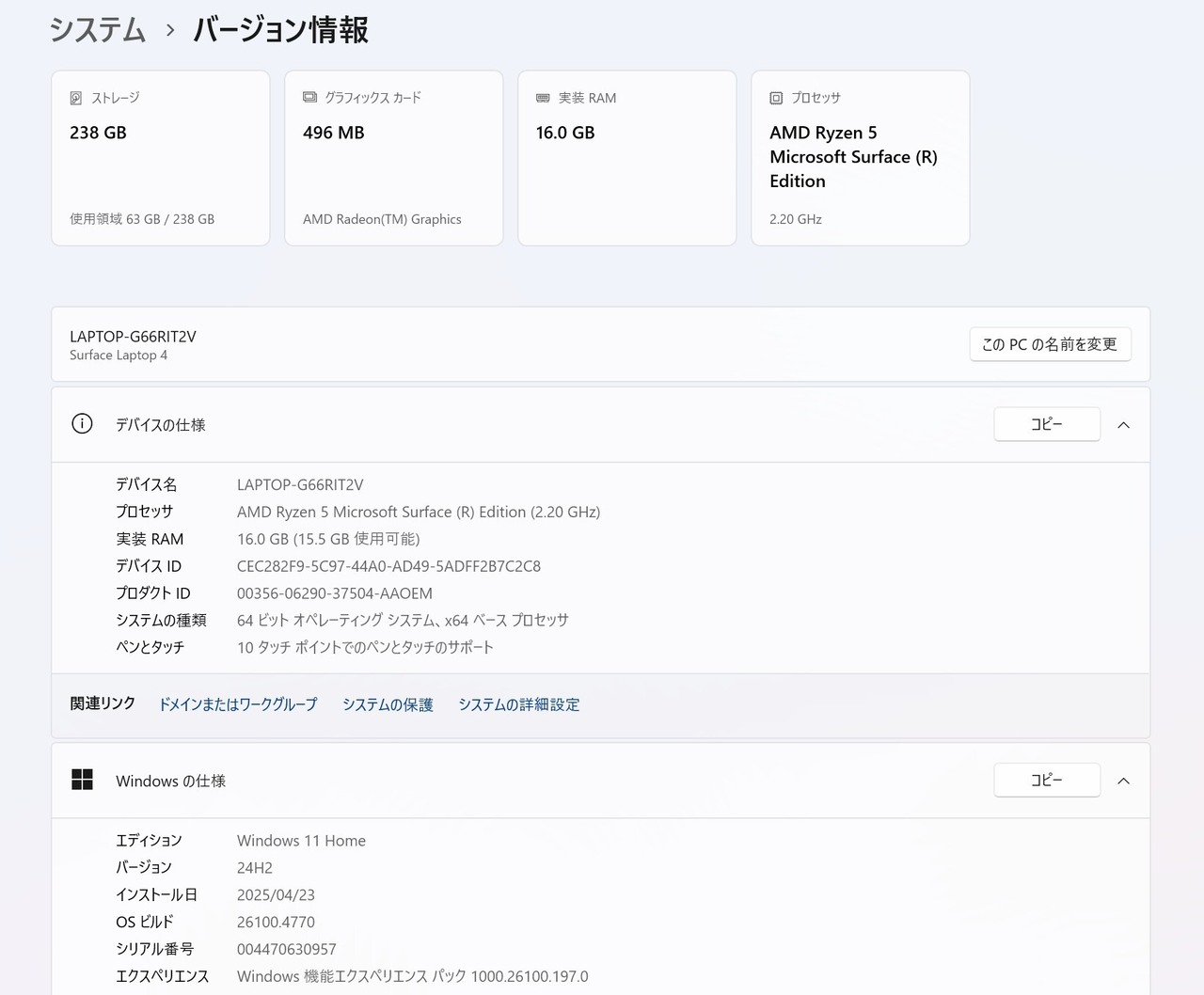Collapse the Windows の仕様 section
Image resolution: width=1204 pixels, height=995 pixels.
click(x=1123, y=781)
